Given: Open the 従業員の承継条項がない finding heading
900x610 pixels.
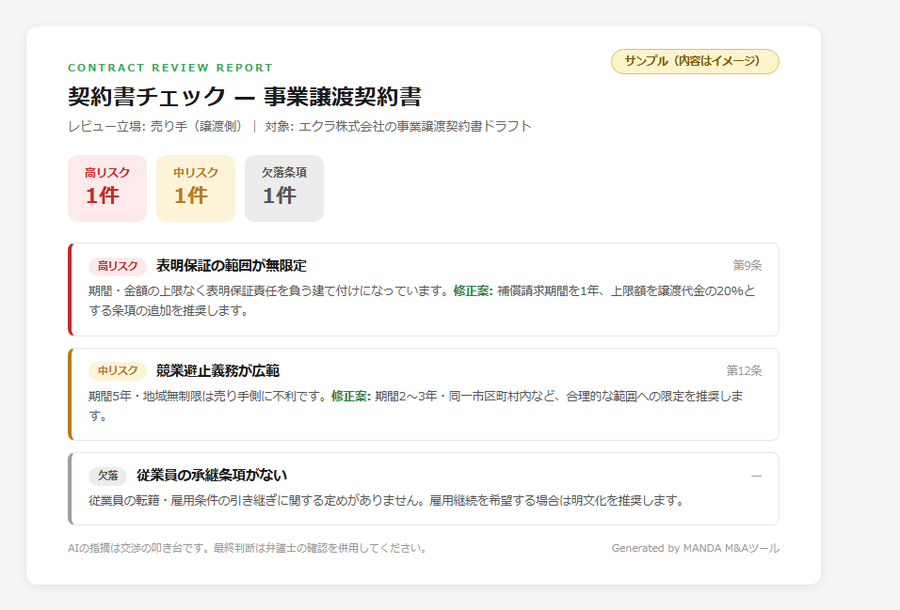Looking at the screenshot, I should 212,475.
